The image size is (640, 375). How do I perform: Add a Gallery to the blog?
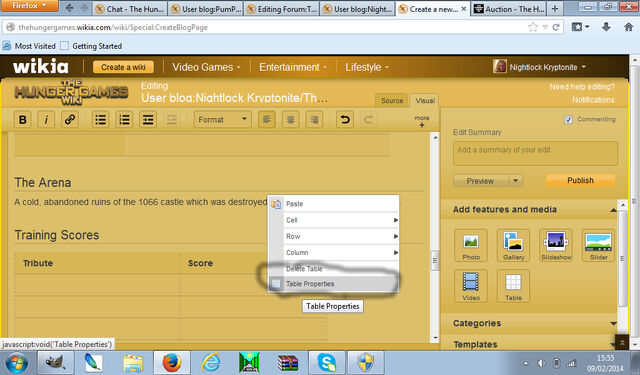tap(513, 245)
